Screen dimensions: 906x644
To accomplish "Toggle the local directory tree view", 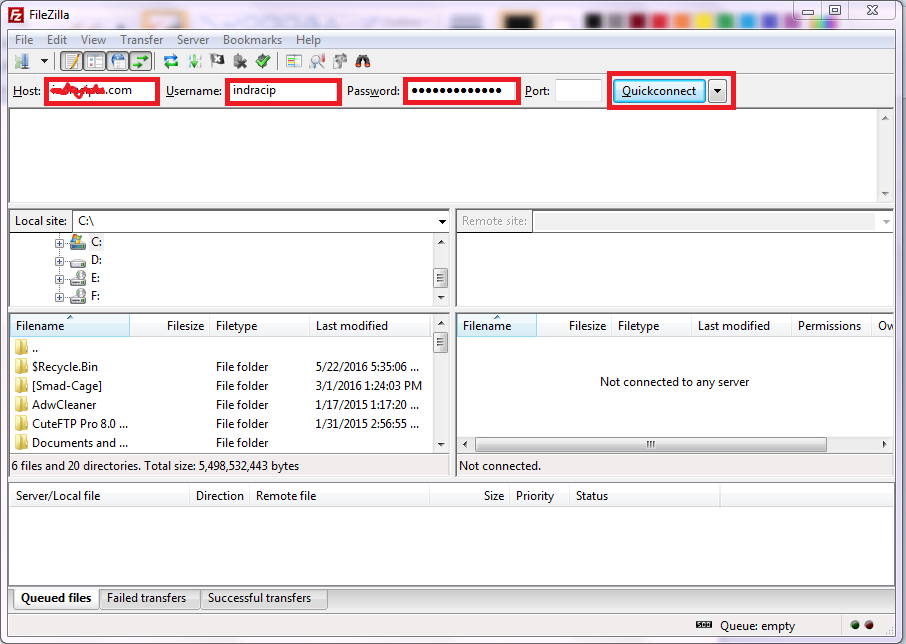I will pos(95,61).
